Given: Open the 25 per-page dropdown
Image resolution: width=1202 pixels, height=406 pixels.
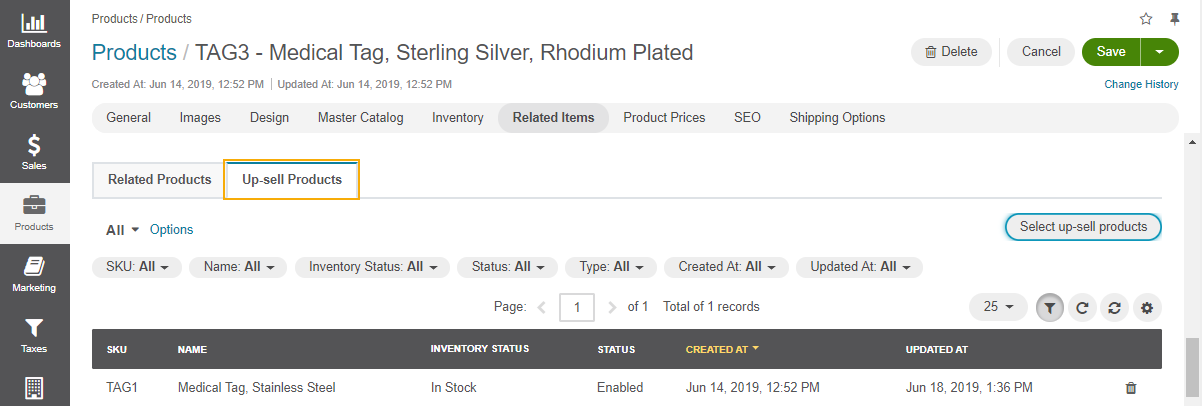Looking at the screenshot, I should coord(998,307).
